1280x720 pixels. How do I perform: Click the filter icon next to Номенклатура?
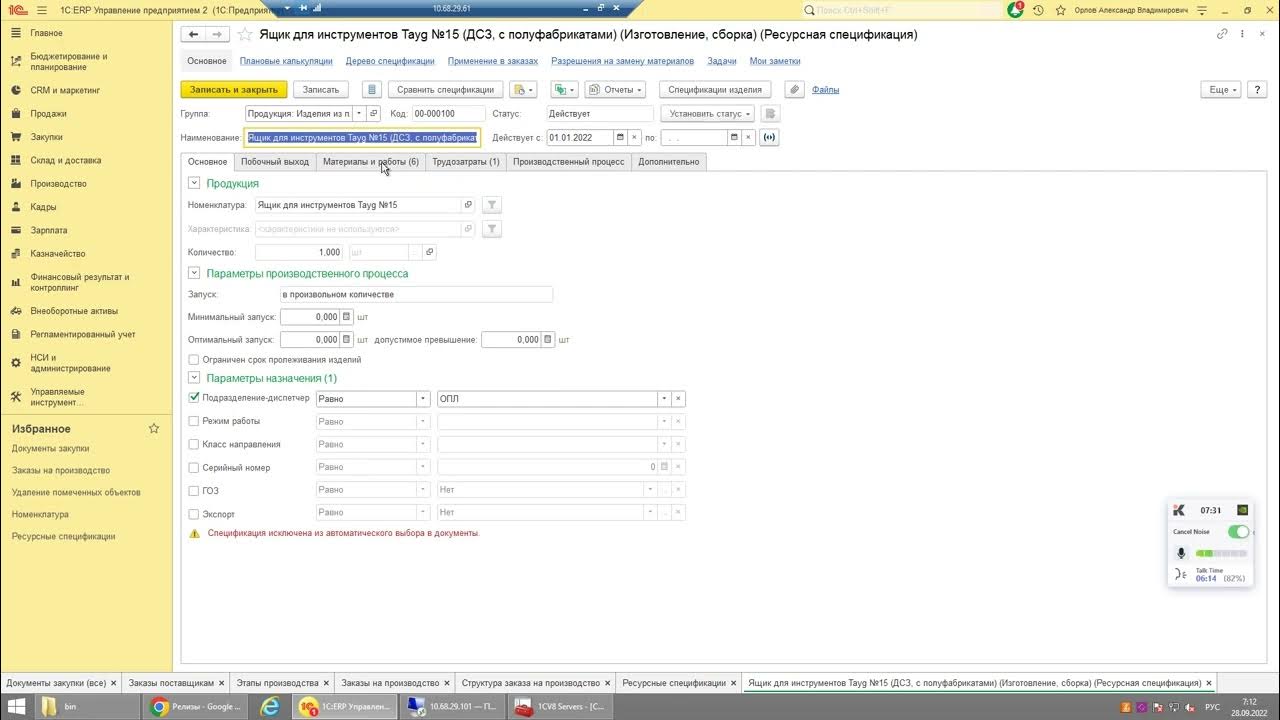pyautogui.click(x=491, y=205)
